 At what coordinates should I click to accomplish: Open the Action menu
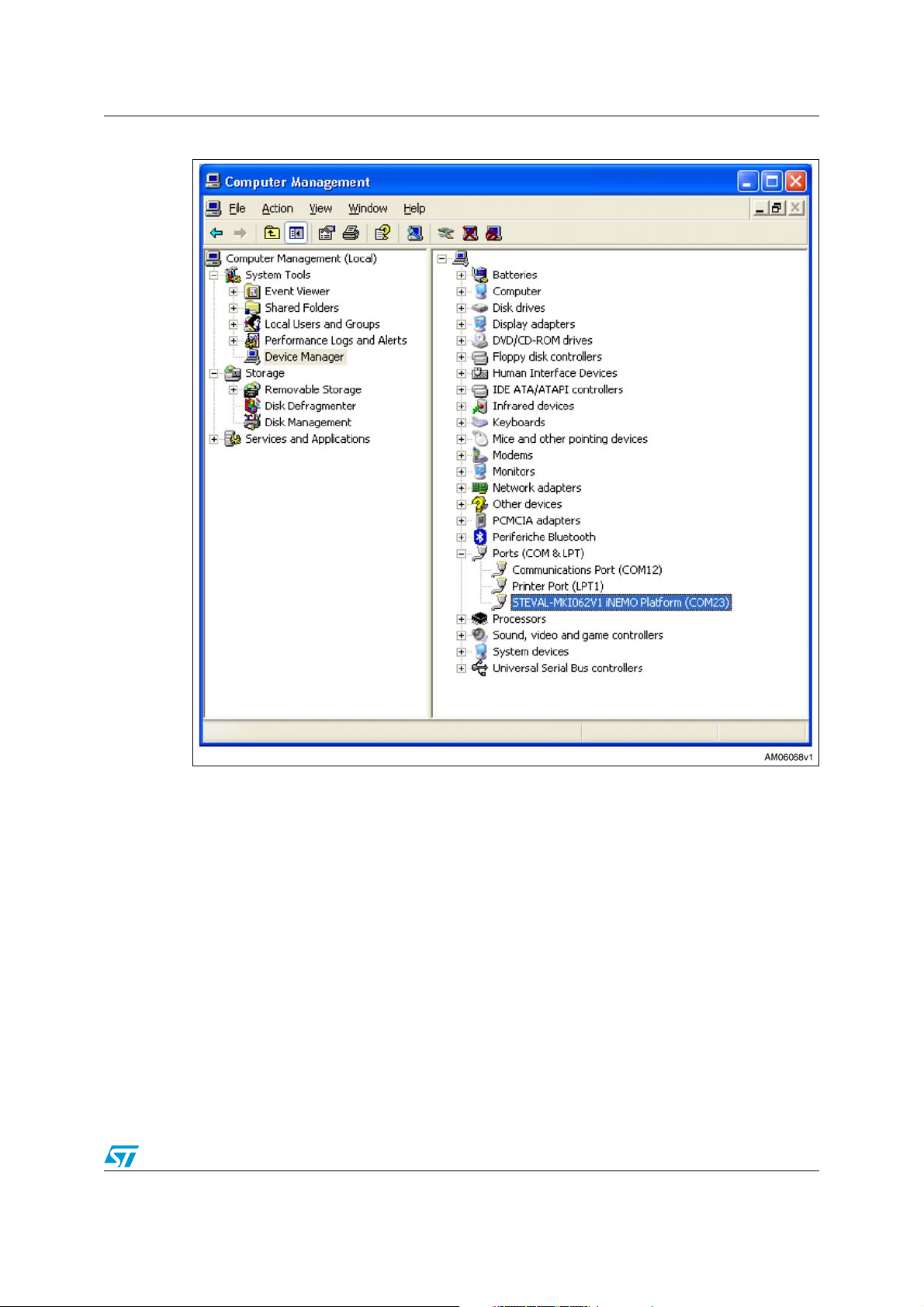[277, 209]
